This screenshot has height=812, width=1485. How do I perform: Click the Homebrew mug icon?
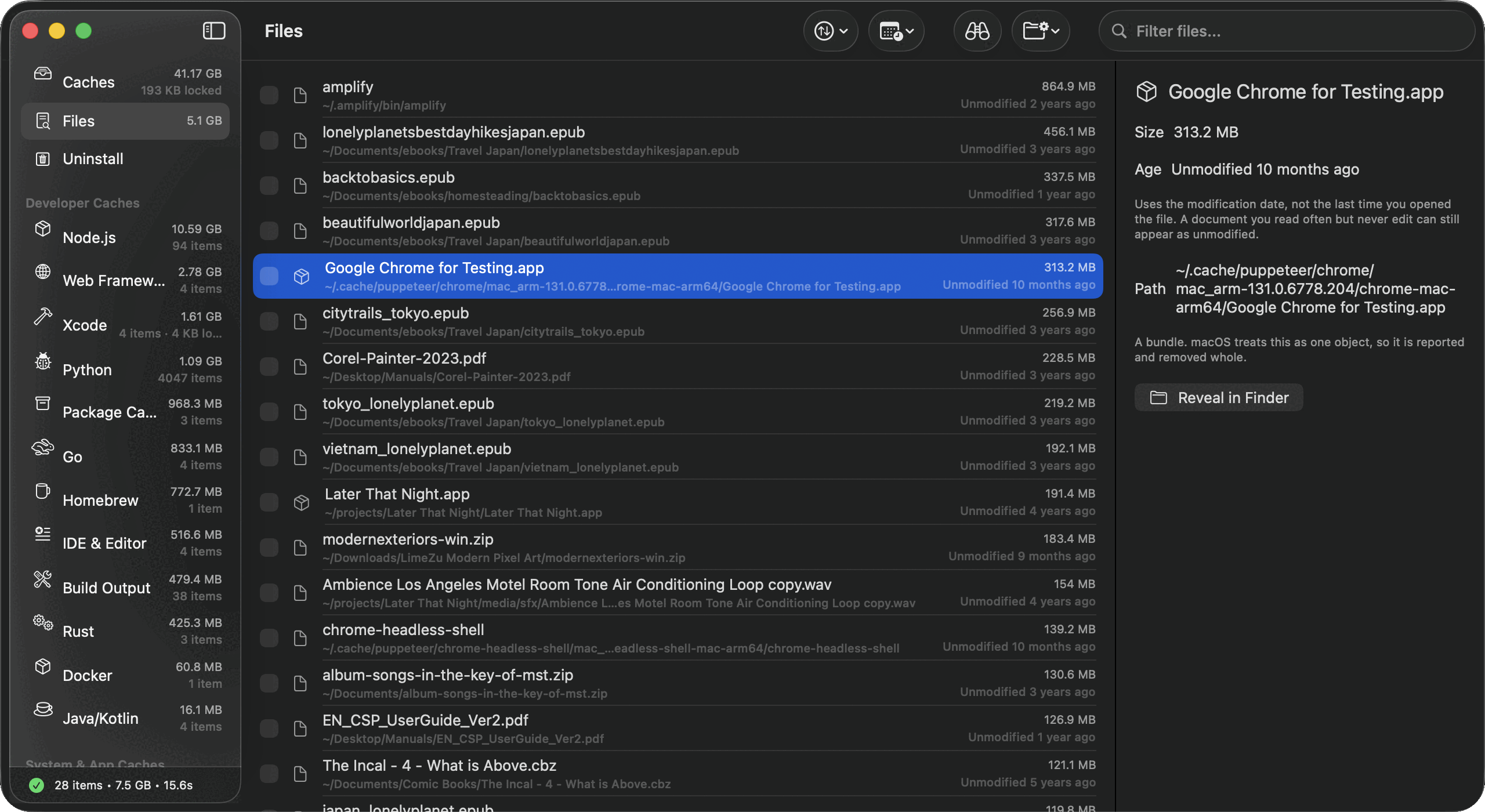tap(43, 491)
